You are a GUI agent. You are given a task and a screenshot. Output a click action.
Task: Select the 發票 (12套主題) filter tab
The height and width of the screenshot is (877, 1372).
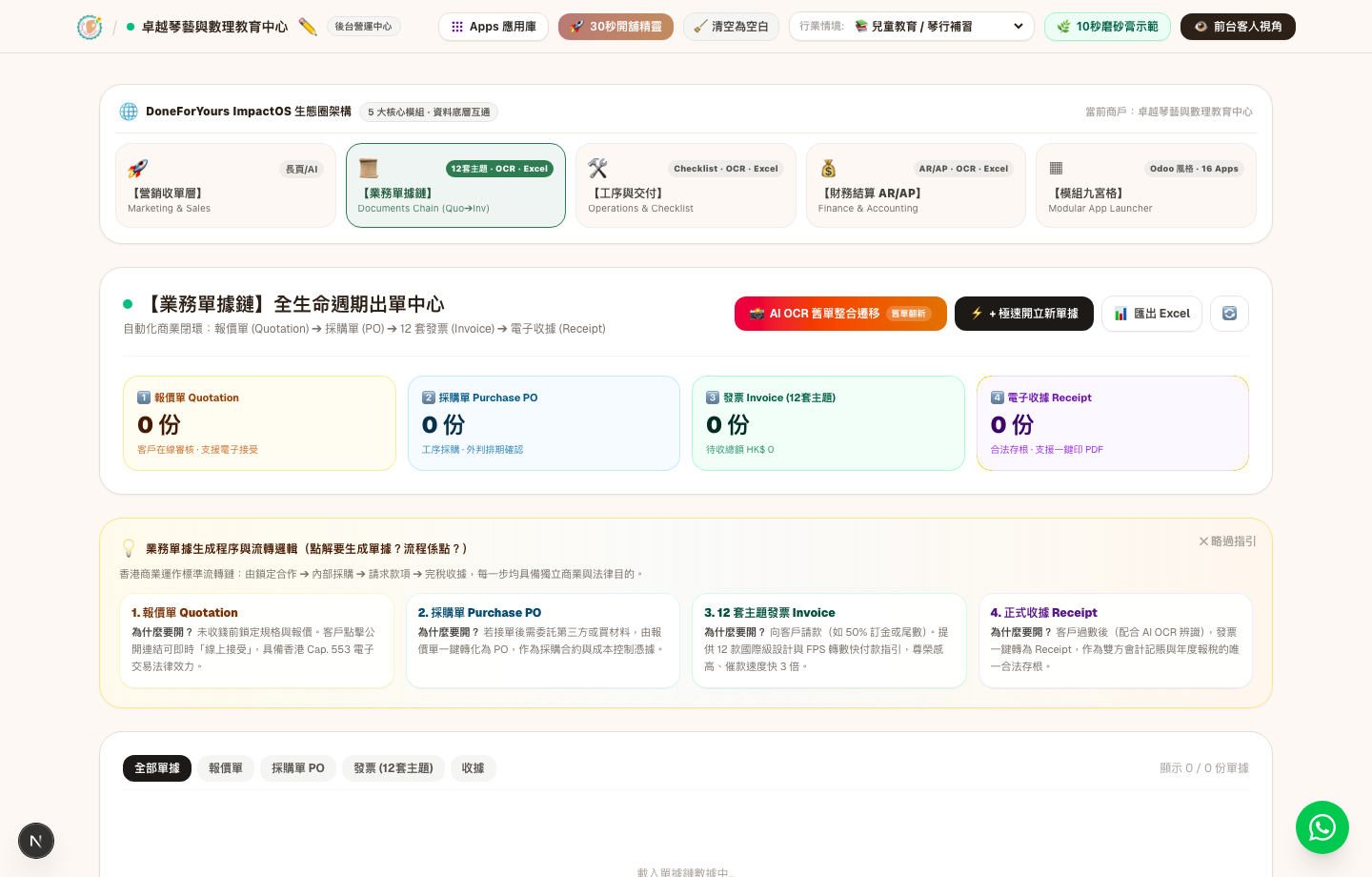393,768
